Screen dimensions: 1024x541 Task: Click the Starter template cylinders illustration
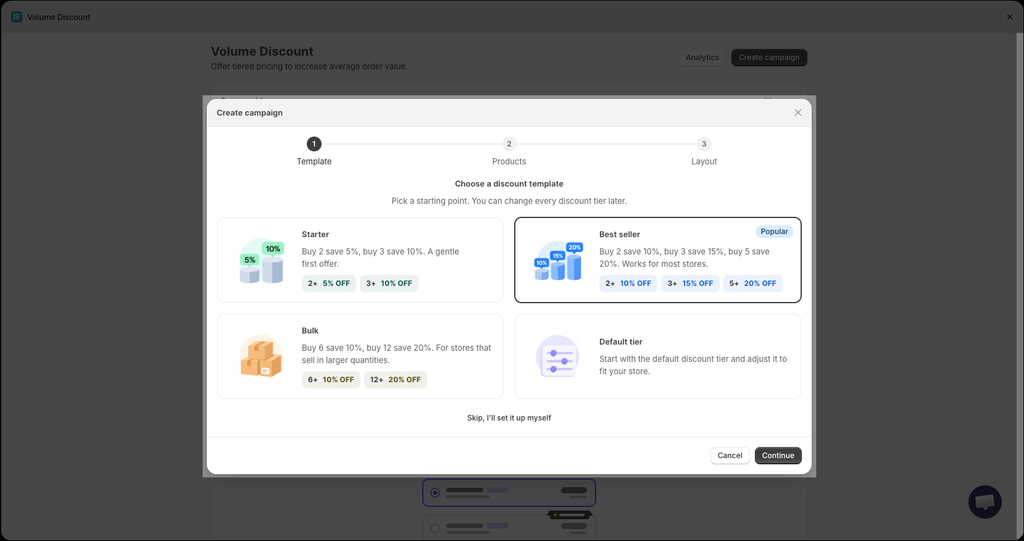point(261,261)
